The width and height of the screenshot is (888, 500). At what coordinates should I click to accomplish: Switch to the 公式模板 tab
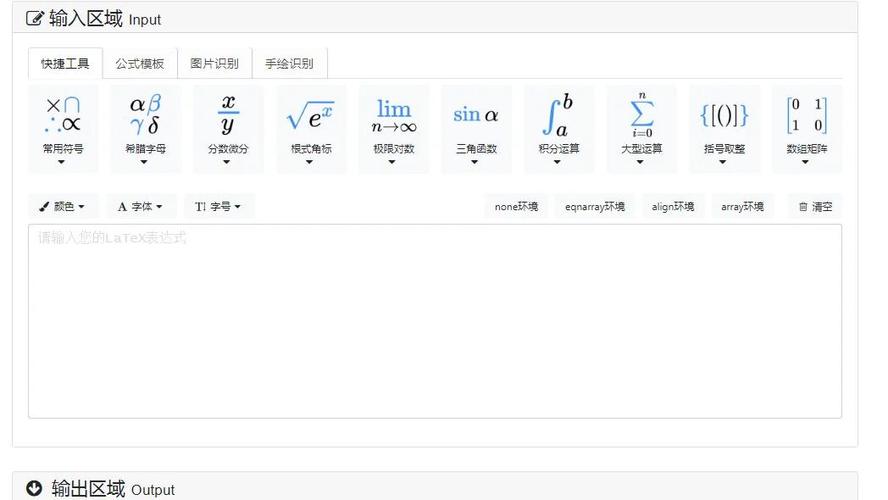[x=140, y=64]
